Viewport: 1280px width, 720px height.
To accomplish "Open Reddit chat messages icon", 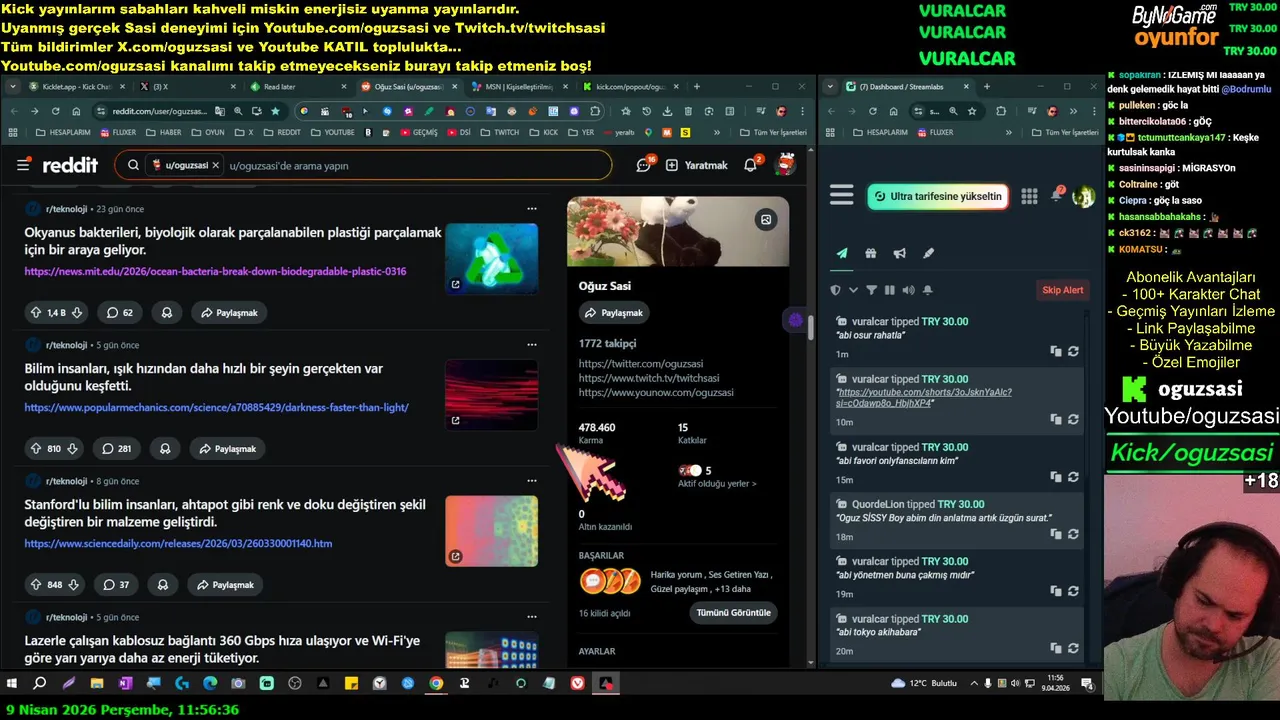I will coord(644,165).
